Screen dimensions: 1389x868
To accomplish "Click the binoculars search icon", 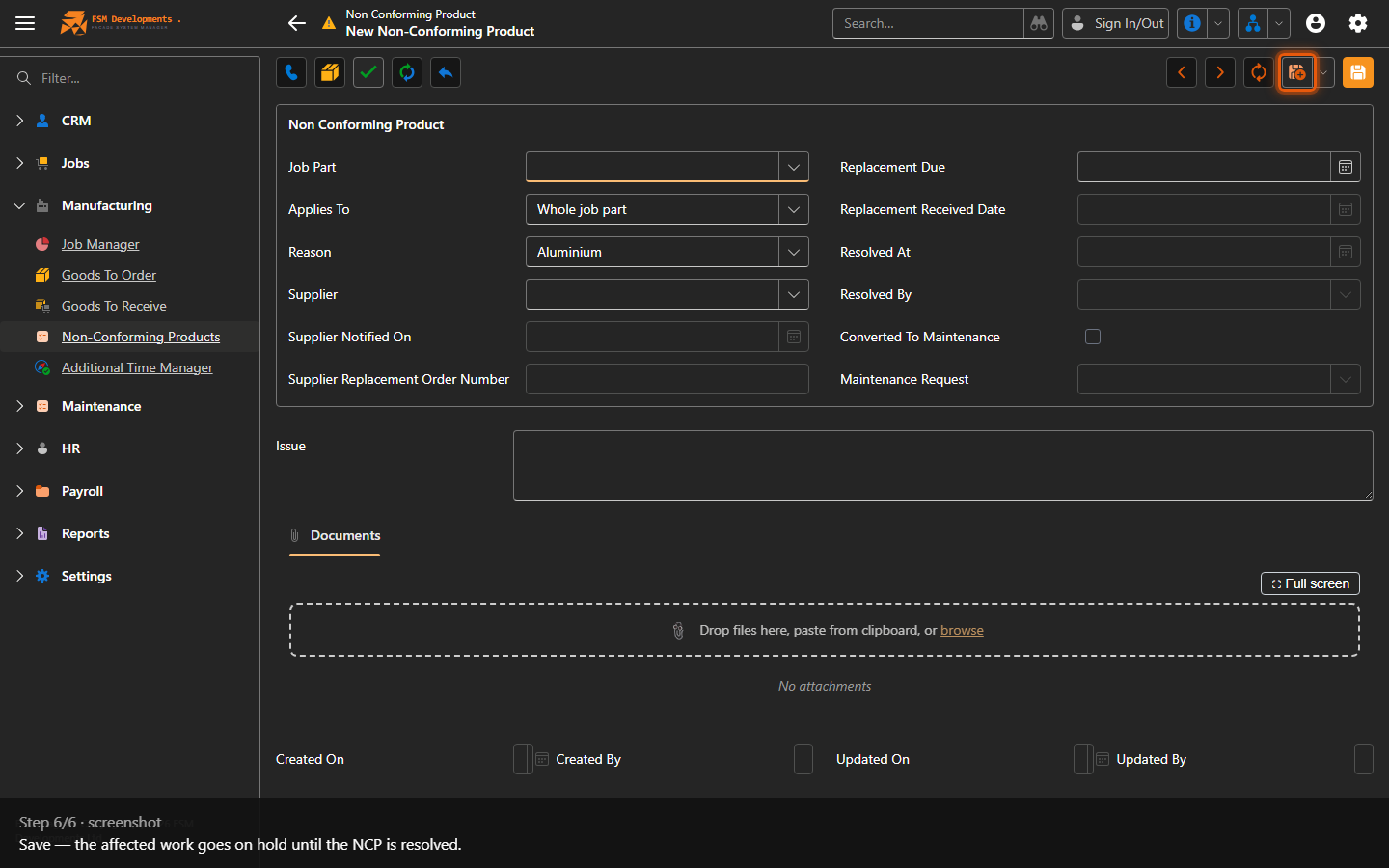I will [1039, 23].
